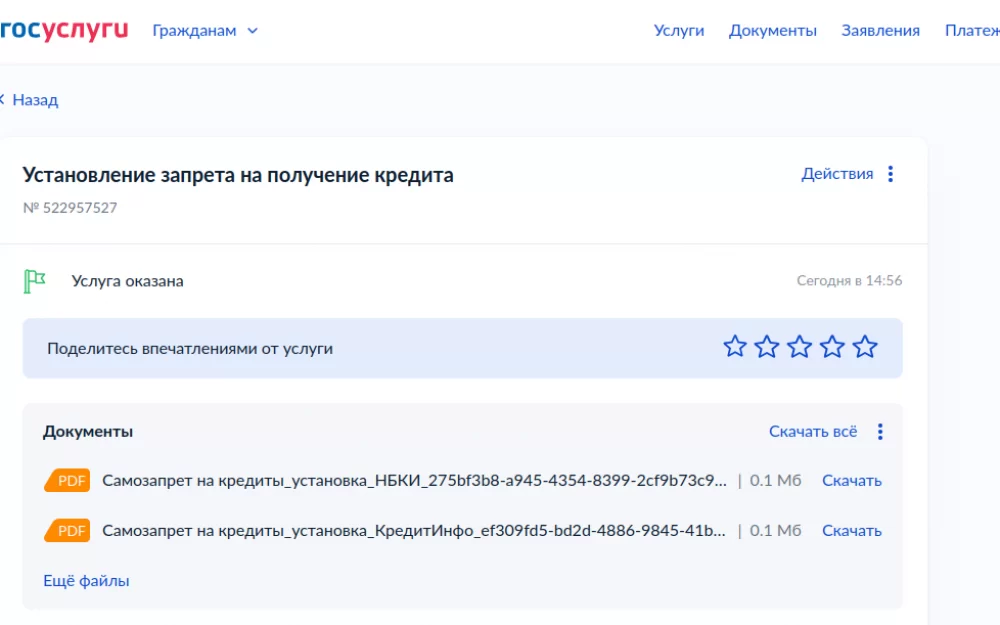The height and width of the screenshot is (625, 1000).
Task: Select Платежи in the top navigation
Action: [x=972, y=30]
